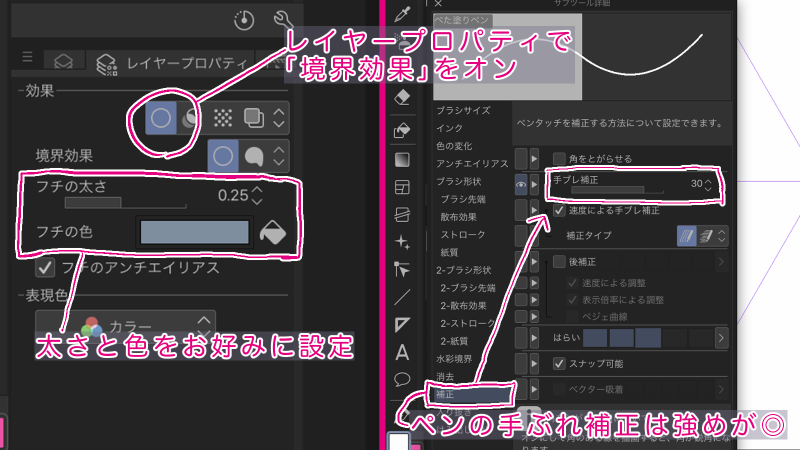Open 色の変化 category

click(x=454, y=146)
